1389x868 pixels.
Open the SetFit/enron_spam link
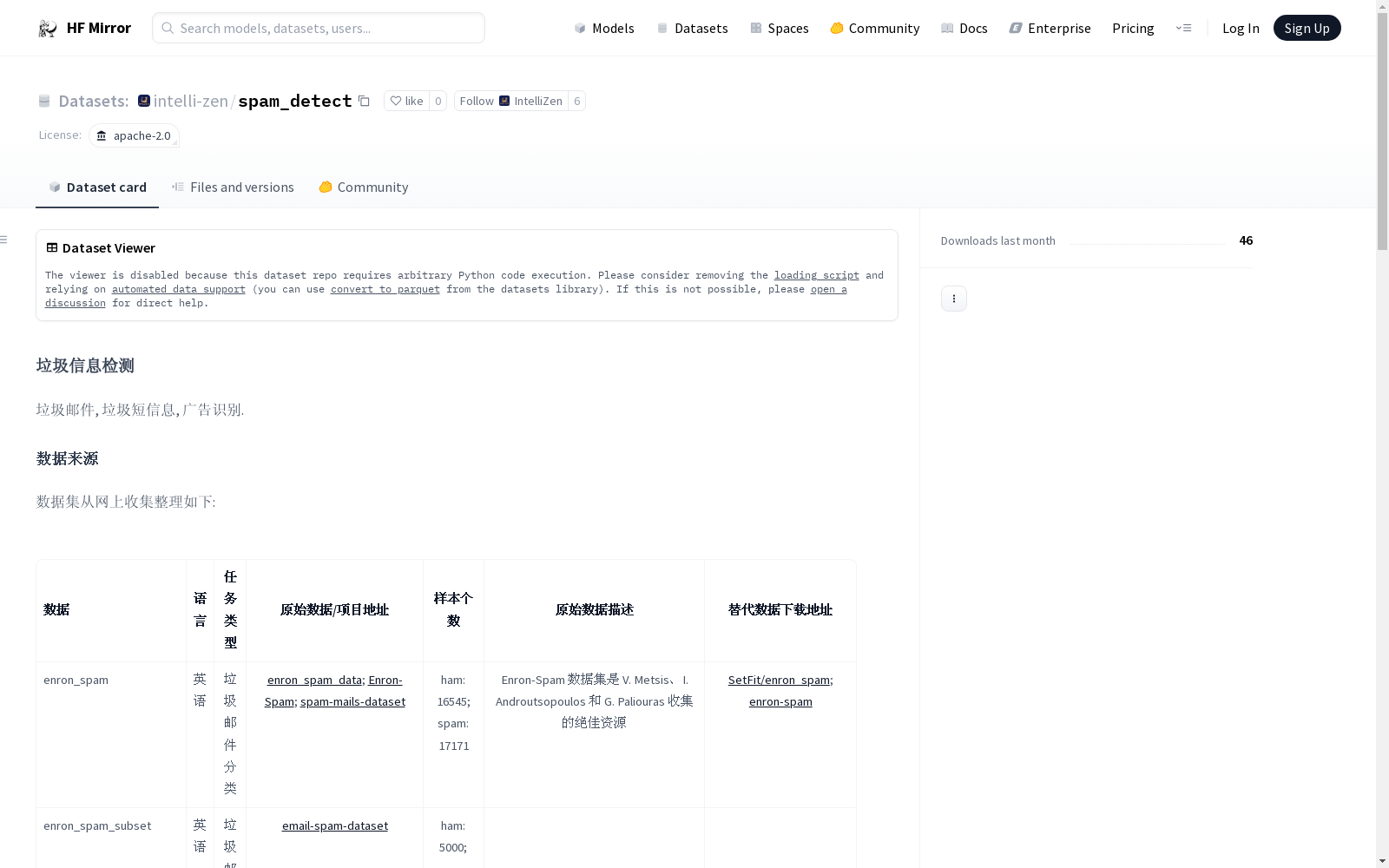779,680
